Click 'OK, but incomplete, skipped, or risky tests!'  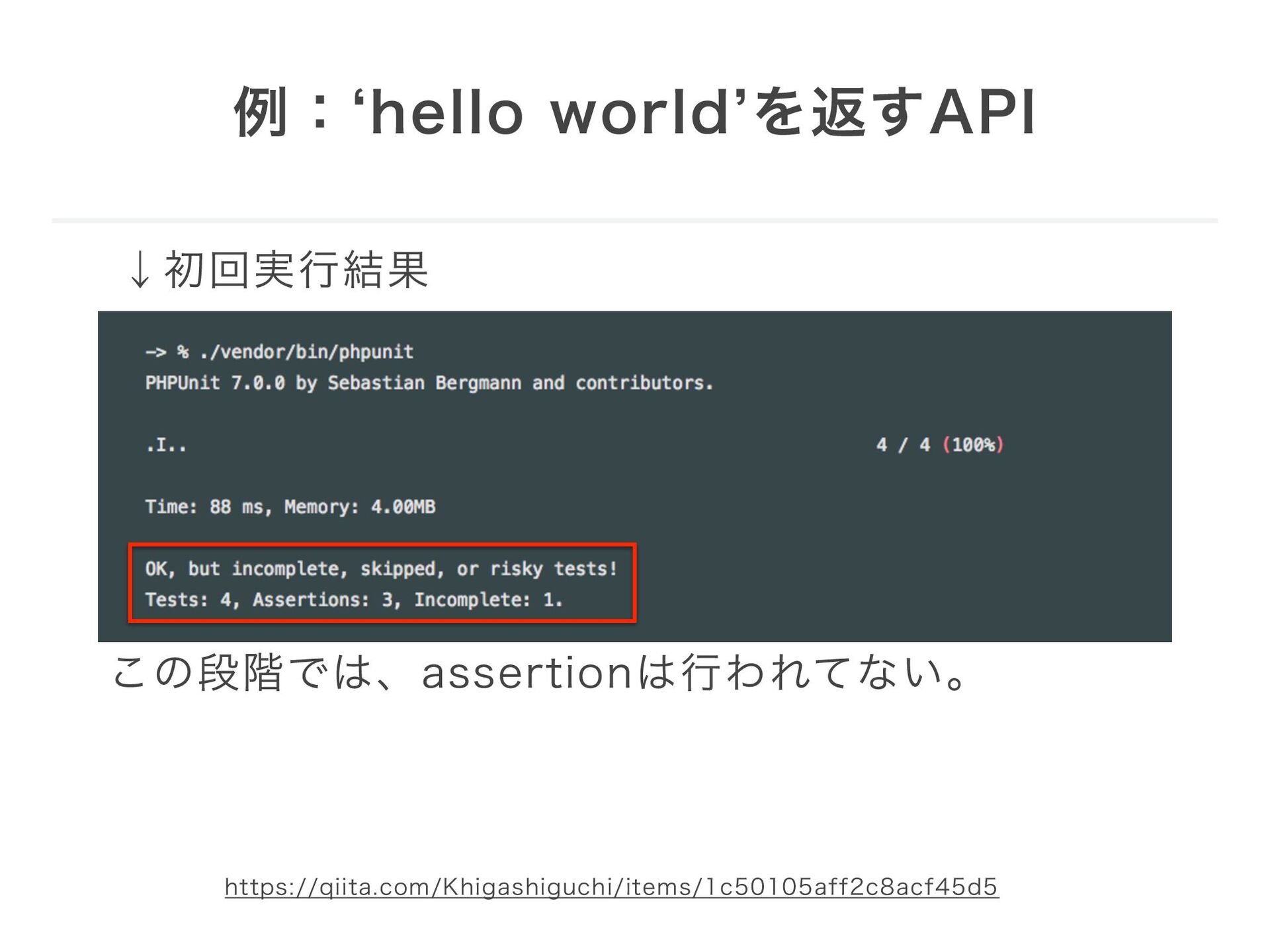381,569
